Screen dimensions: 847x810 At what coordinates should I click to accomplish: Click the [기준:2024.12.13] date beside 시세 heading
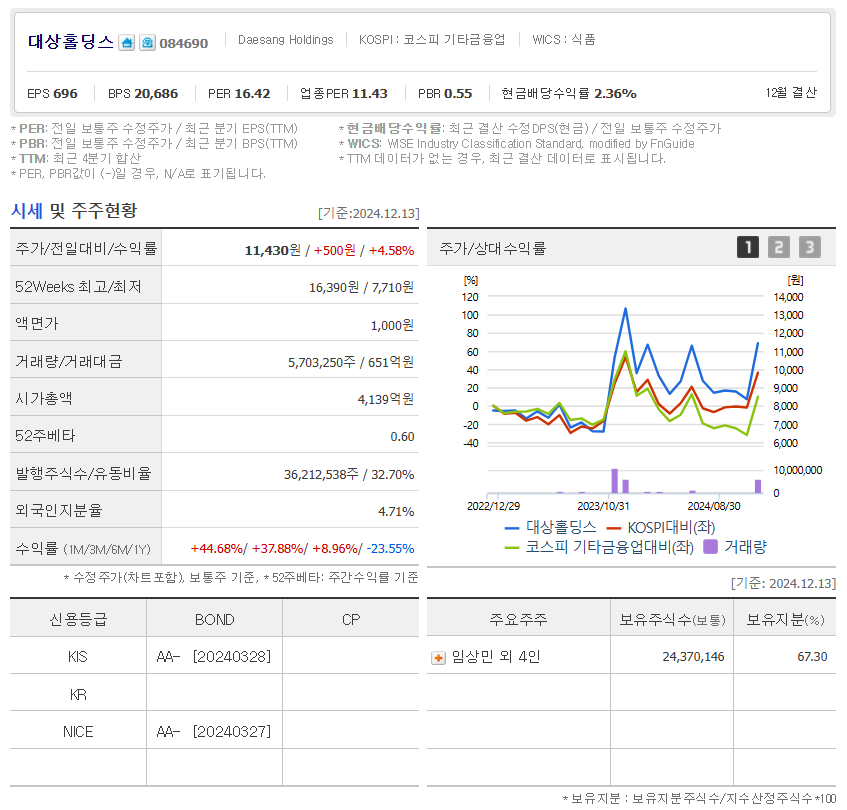(368, 213)
